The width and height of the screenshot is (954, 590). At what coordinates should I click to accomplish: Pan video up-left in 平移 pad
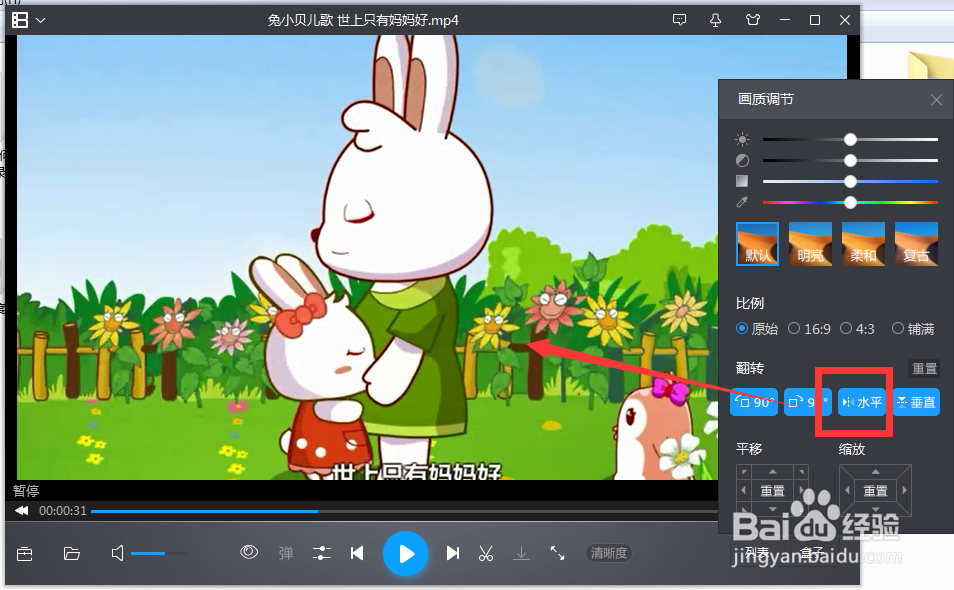(x=744, y=472)
